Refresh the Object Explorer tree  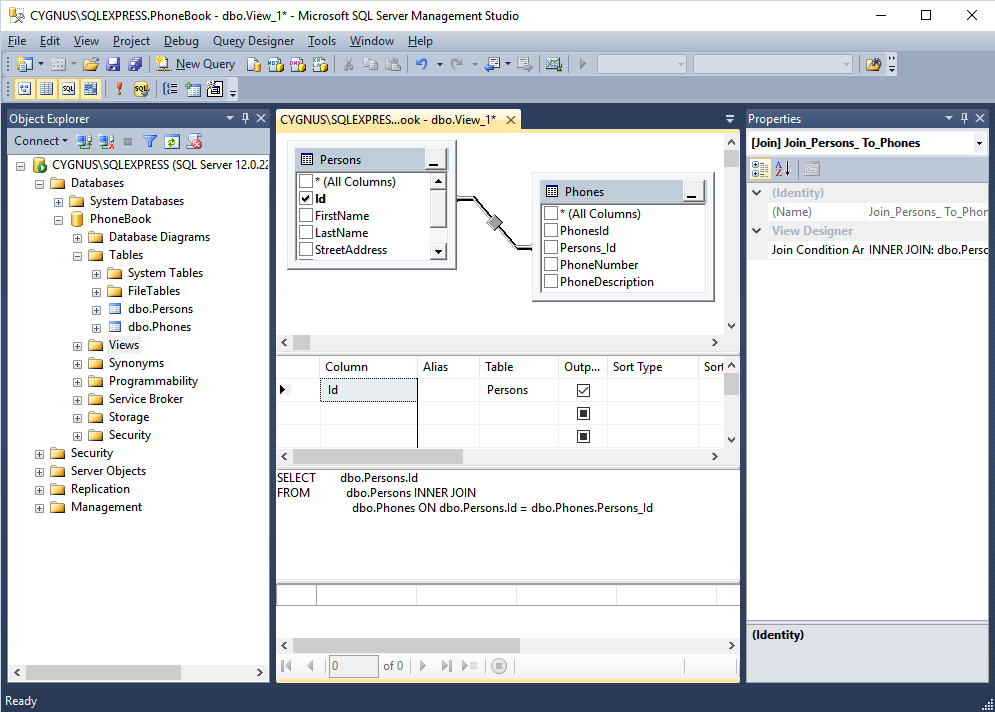(x=172, y=142)
